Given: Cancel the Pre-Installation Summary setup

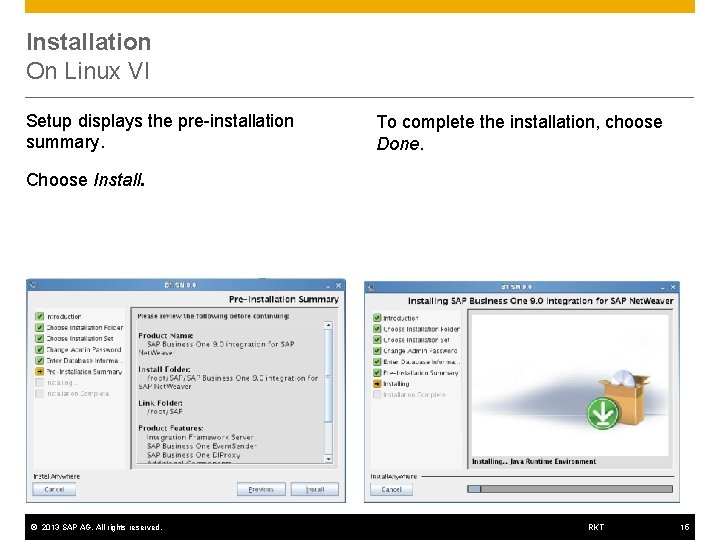Looking at the screenshot, I should click(54, 489).
